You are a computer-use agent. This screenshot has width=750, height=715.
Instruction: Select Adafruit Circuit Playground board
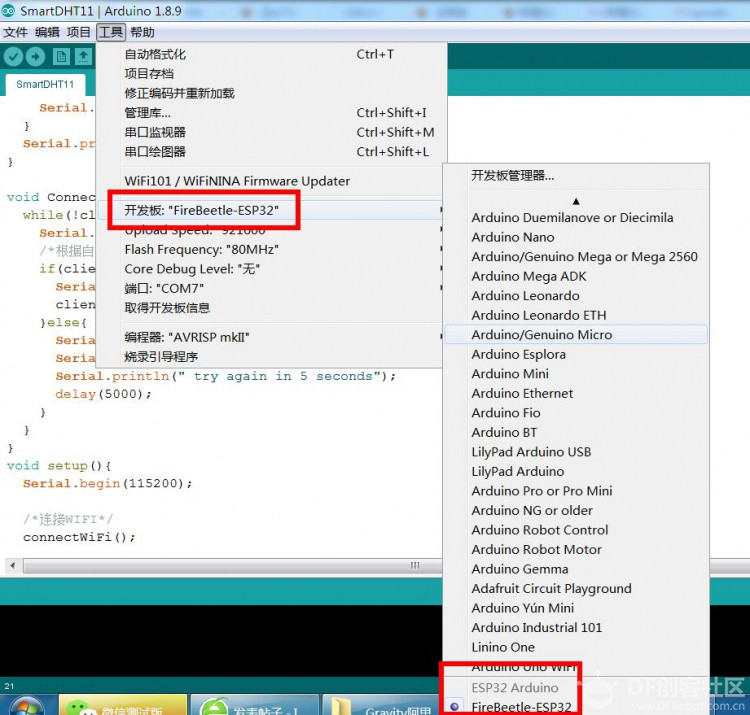pyautogui.click(x=576, y=589)
